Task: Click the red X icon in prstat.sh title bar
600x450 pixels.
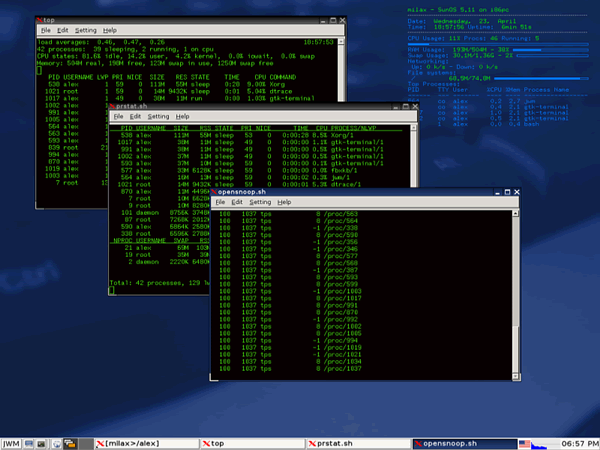Action: [112, 106]
